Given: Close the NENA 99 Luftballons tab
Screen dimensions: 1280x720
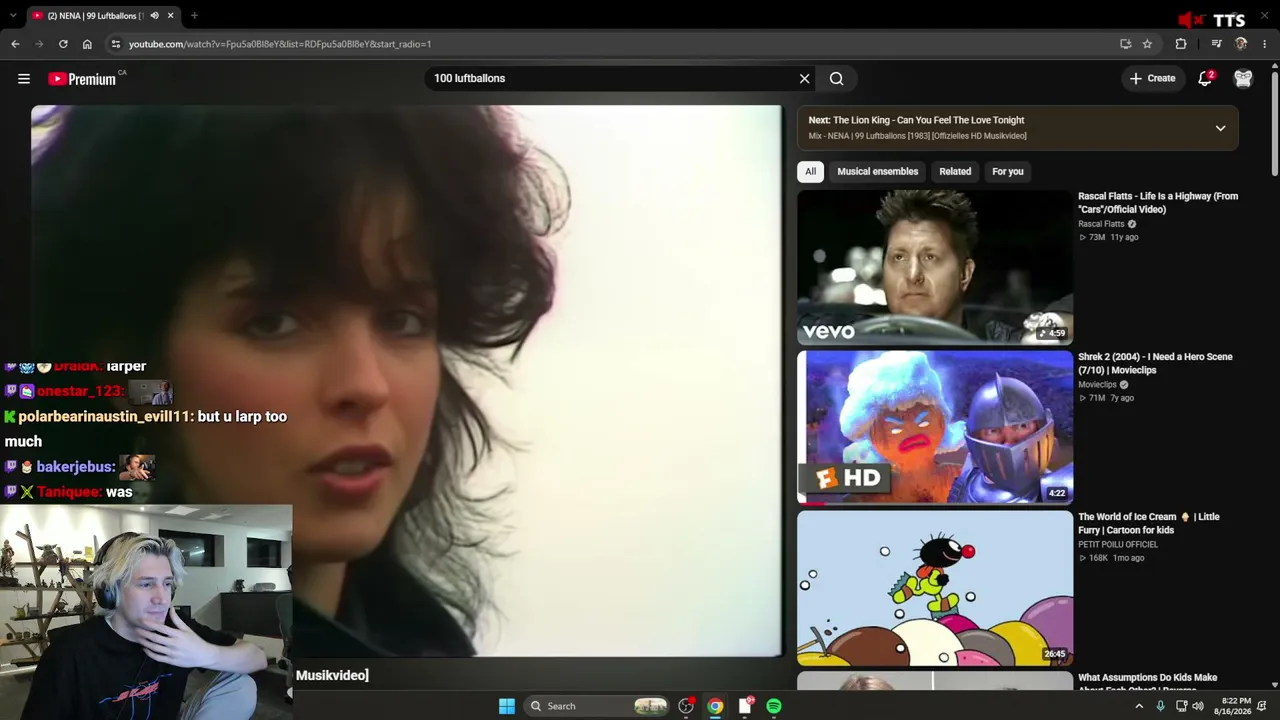Looking at the screenshot, I should (x=171, y=16).
